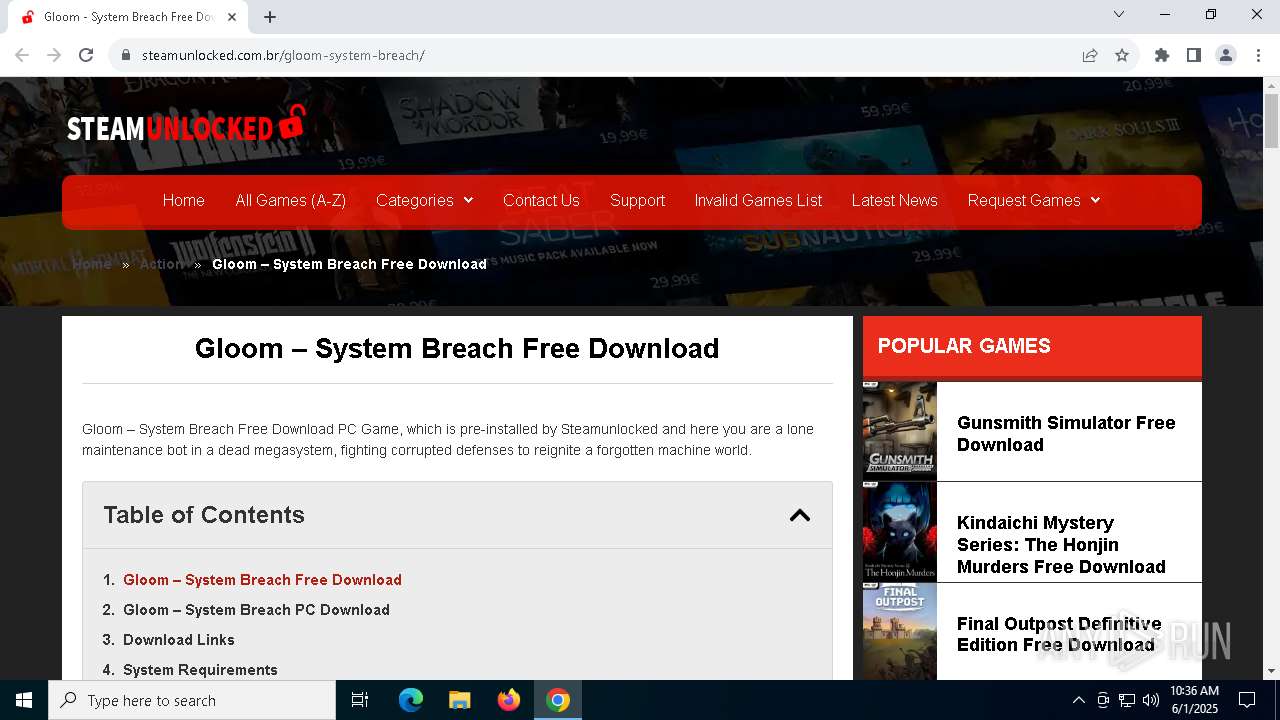
Task: Reload the current page
Action: (x=86, y=55)
